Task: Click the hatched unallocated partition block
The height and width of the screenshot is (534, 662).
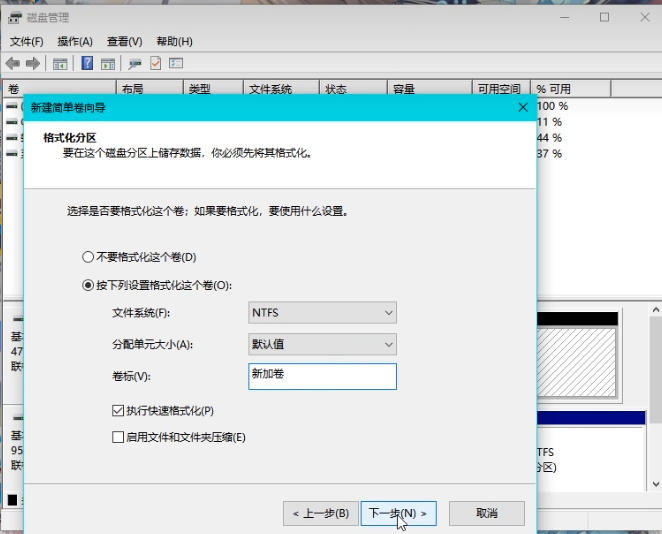Action: click(576, 362)
